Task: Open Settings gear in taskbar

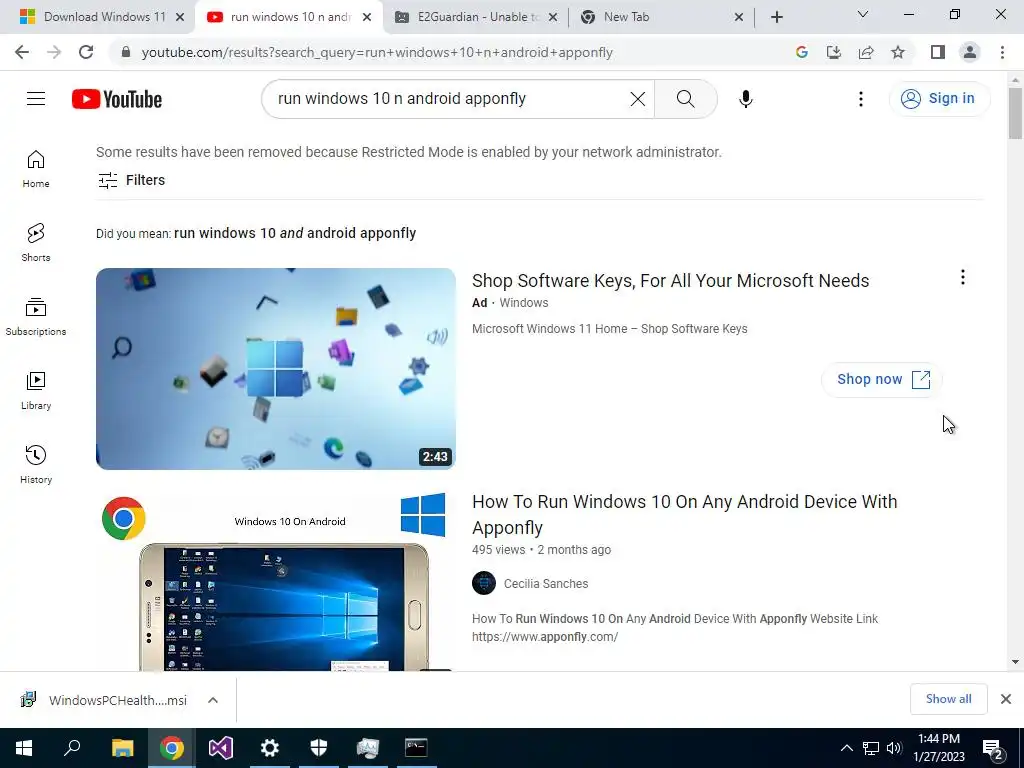Action: (270, 748)
